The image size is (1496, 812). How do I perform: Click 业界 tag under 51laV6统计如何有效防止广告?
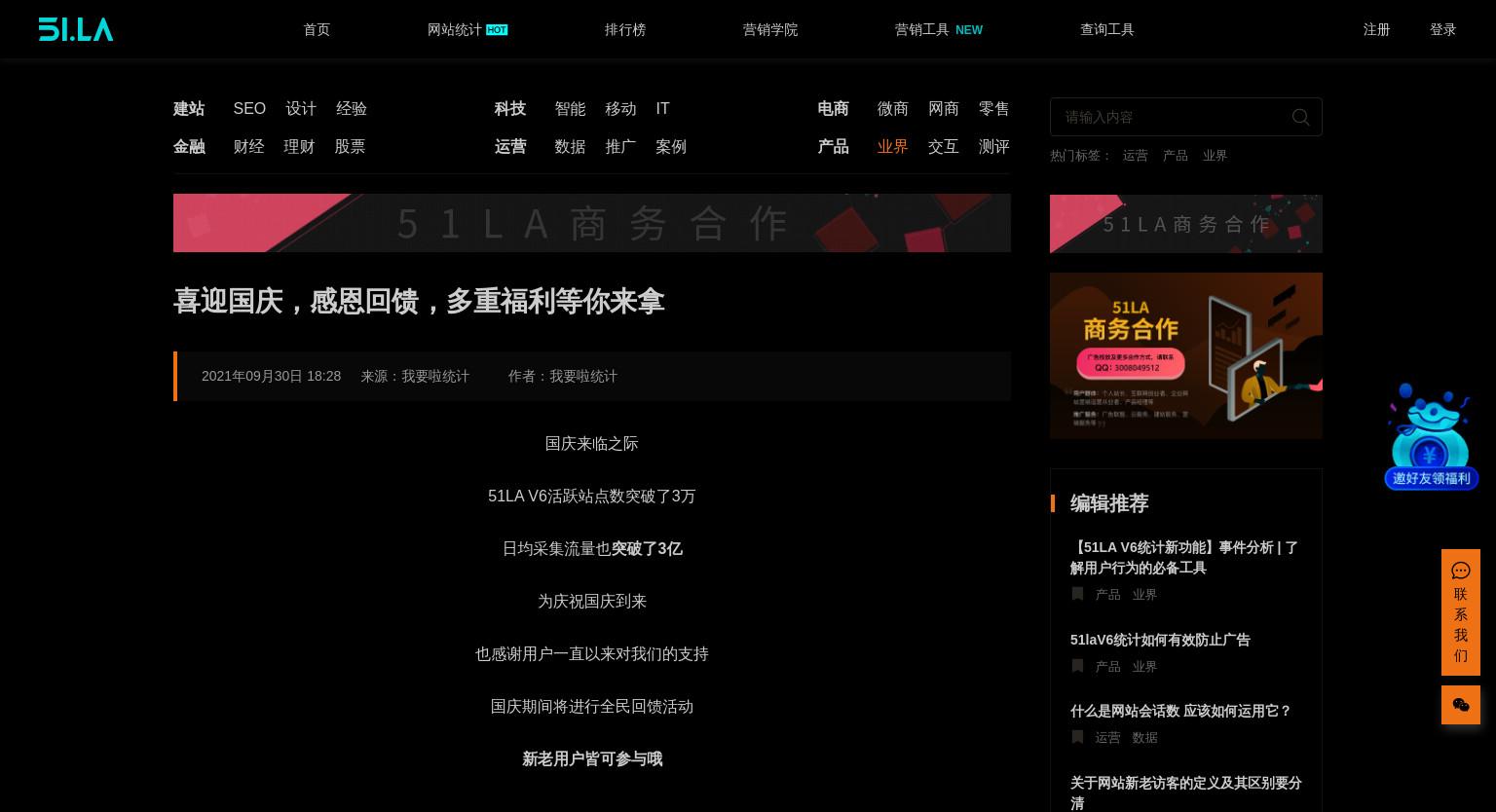coord(1144,667)
